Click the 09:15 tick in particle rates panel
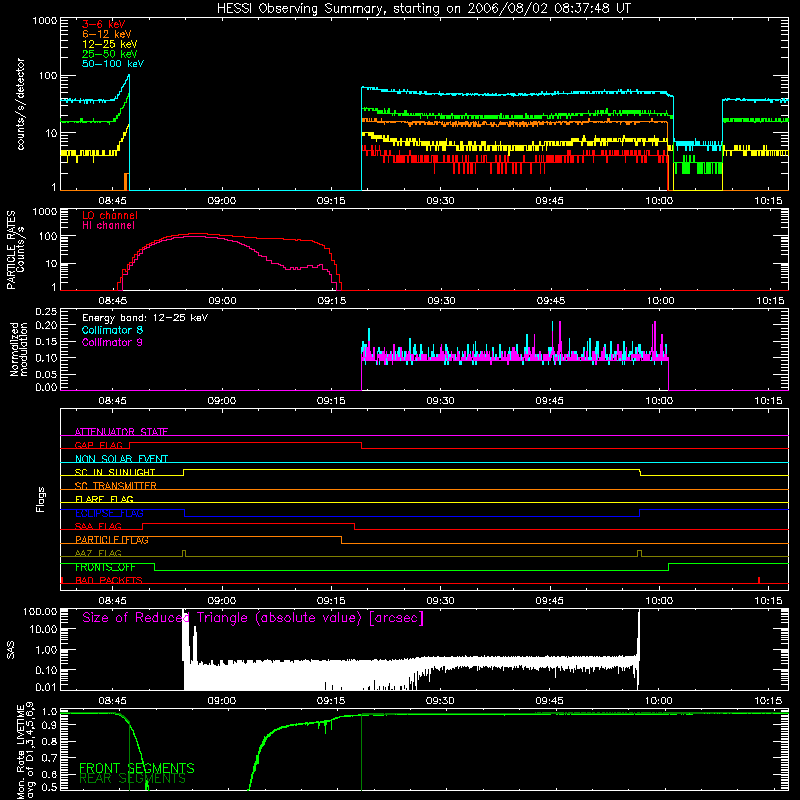The width and height of the screenshot is (800, 800). point(332,301)
